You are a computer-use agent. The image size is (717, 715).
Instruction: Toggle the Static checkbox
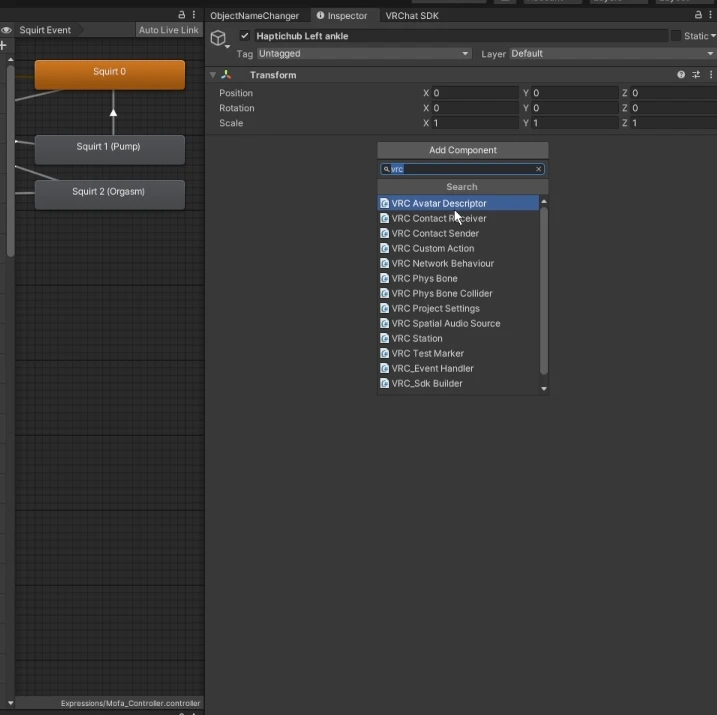675,36
